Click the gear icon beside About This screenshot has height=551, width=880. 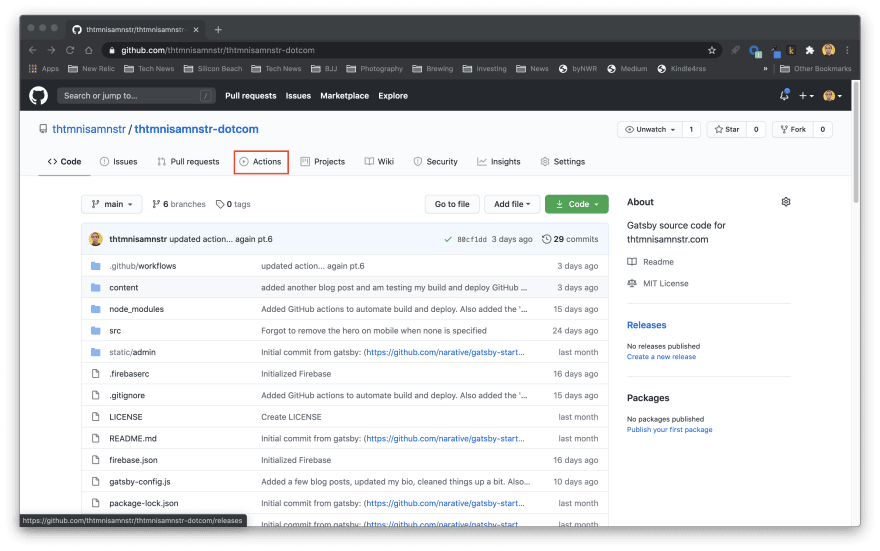point(785,202)
